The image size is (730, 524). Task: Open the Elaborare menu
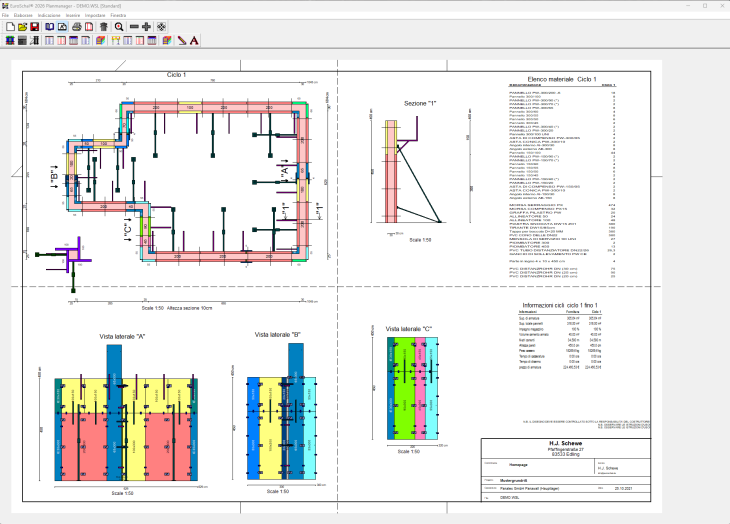23,15
